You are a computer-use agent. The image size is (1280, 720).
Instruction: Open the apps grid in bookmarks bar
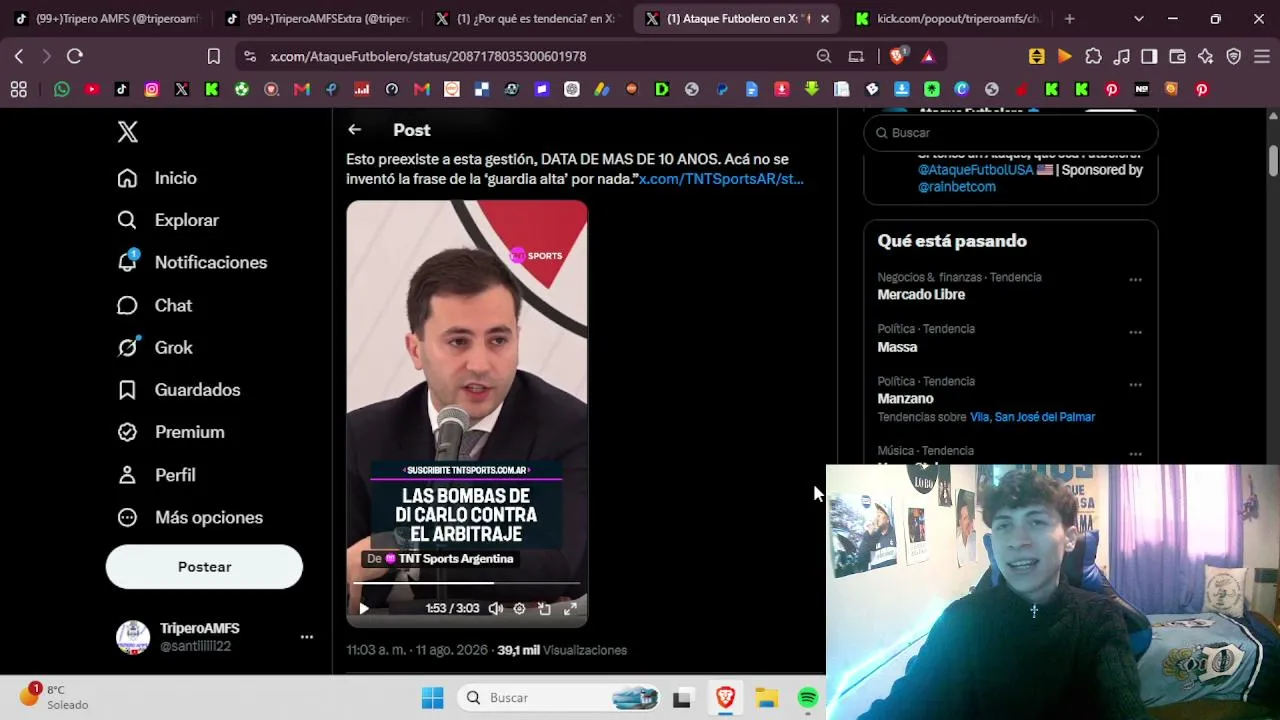[x=18, y=89]
